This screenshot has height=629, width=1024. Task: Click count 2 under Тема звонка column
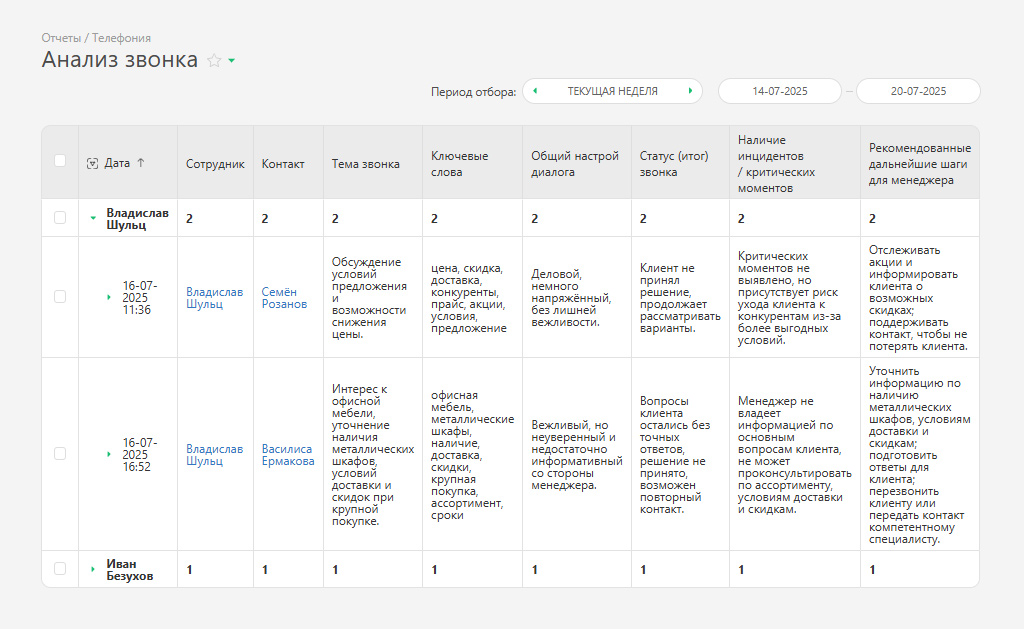coord(335,219)
